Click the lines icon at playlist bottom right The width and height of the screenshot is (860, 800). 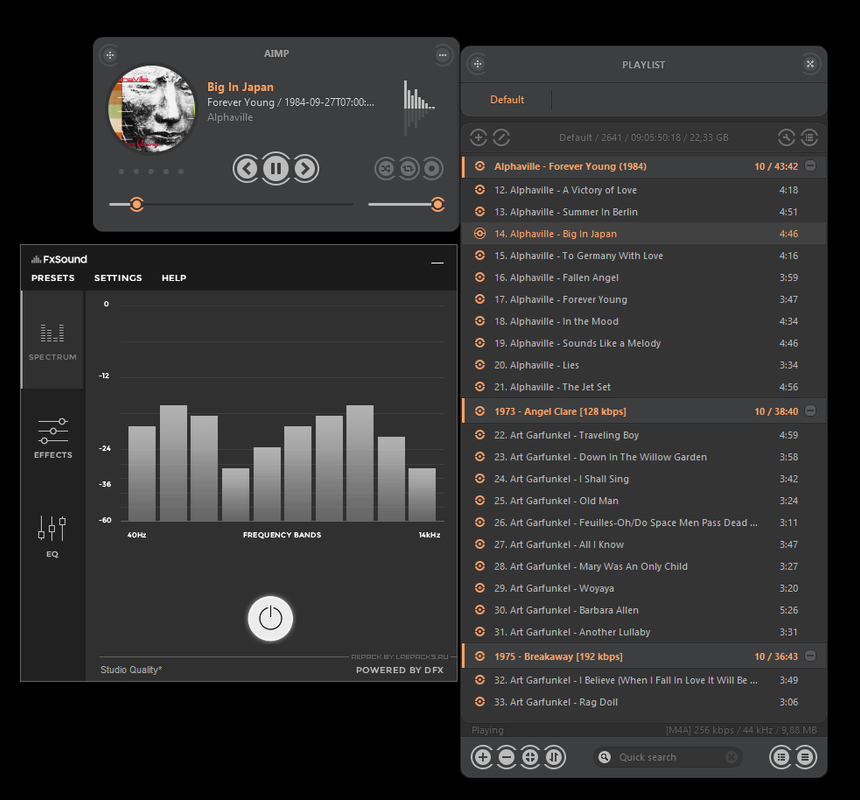[x=805, y=757]
